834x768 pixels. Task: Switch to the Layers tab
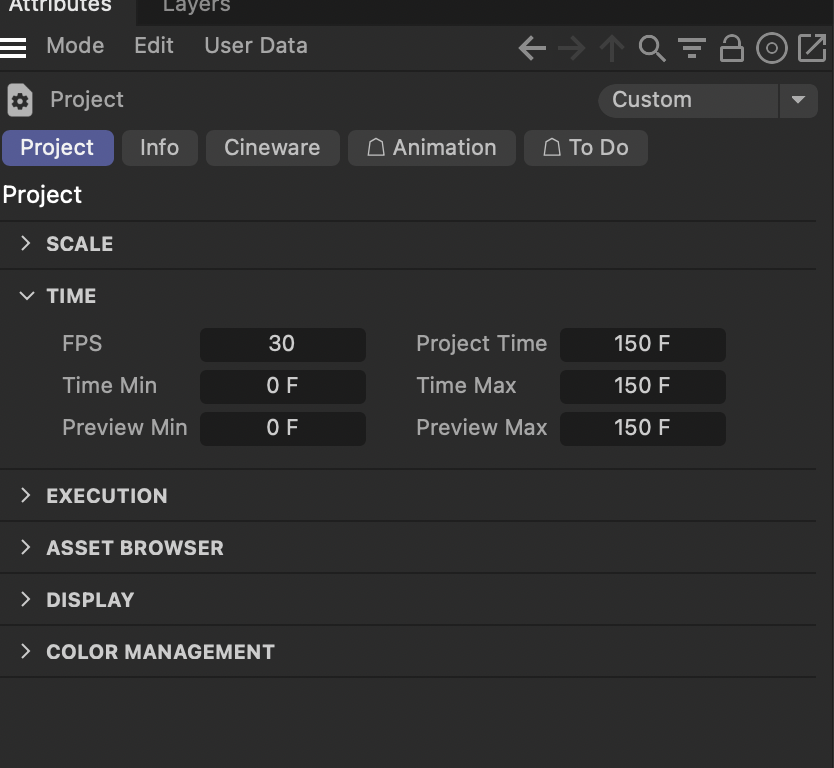pos(195,7)
